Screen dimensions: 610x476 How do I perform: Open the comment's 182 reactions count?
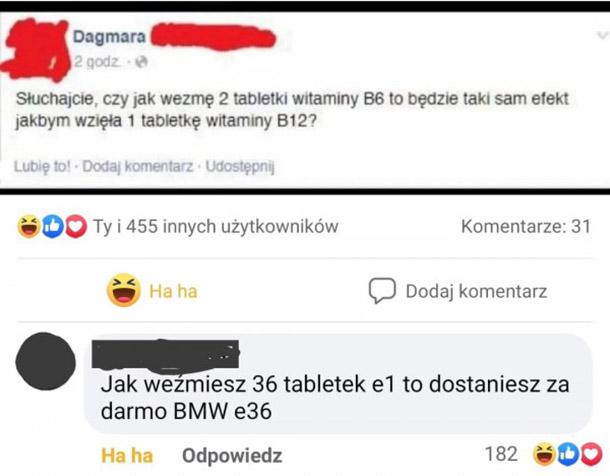501,454
